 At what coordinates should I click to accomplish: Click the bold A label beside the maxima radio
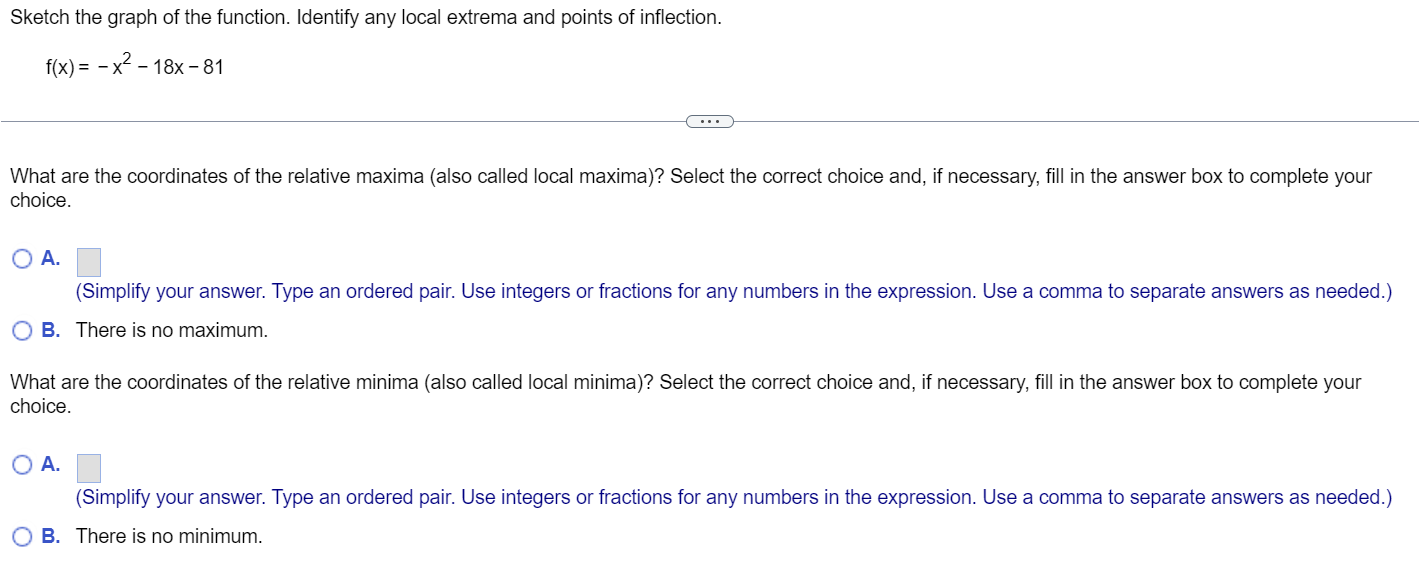point(48,258)
